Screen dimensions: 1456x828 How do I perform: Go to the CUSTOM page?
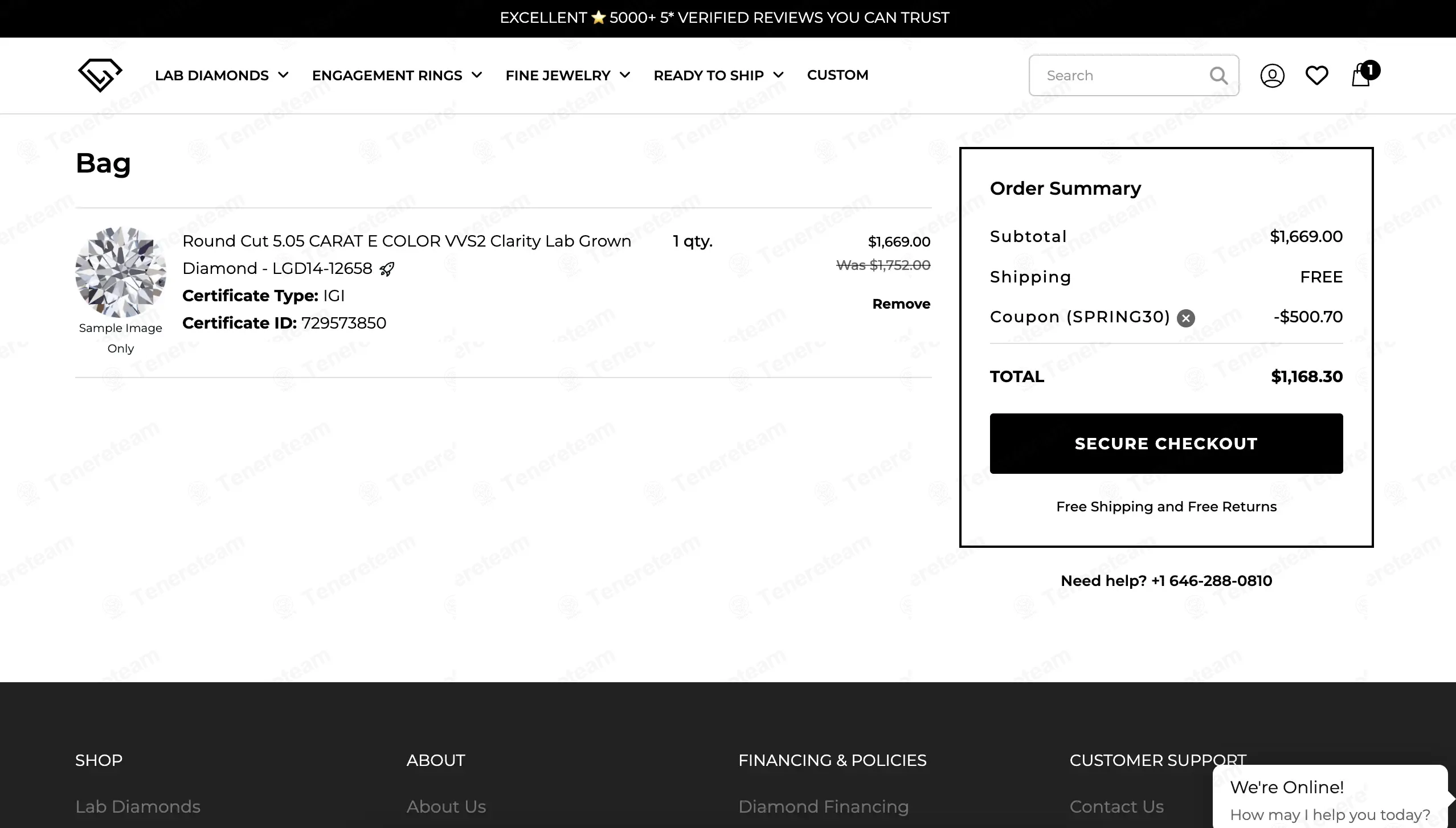point(837,75)
